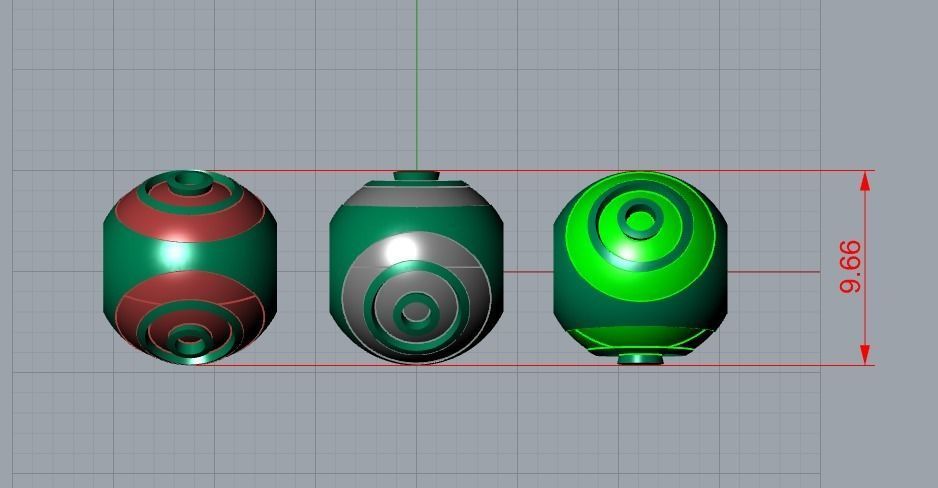This screenshot has width=938, height=488.
Task: Select the red-banded bead model
Action: pos(190,267)
